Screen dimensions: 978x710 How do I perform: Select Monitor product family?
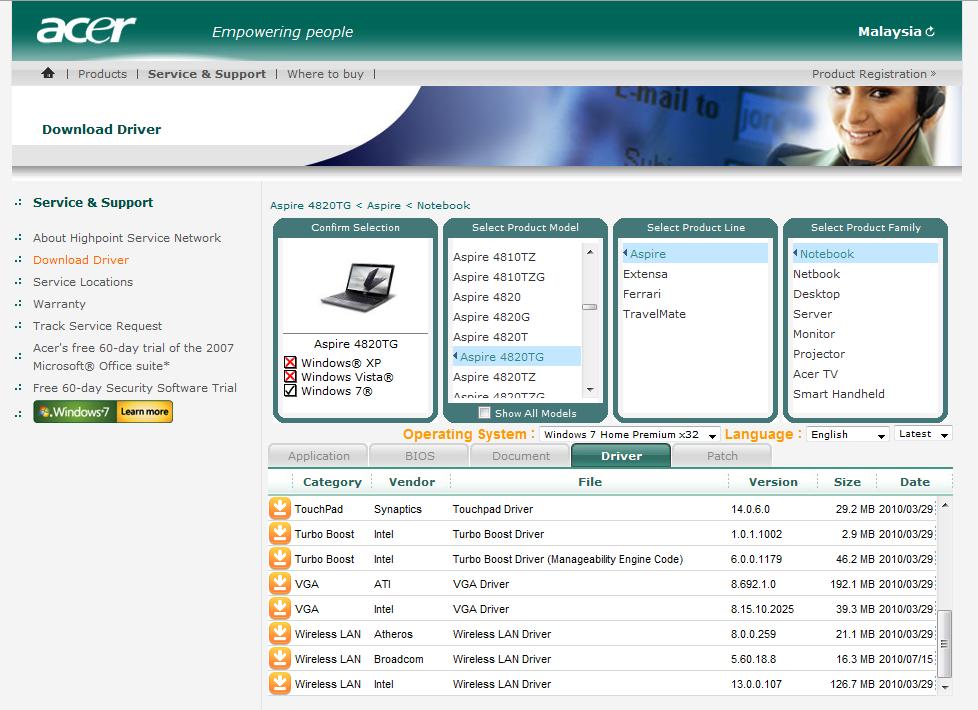pos(814,334)
